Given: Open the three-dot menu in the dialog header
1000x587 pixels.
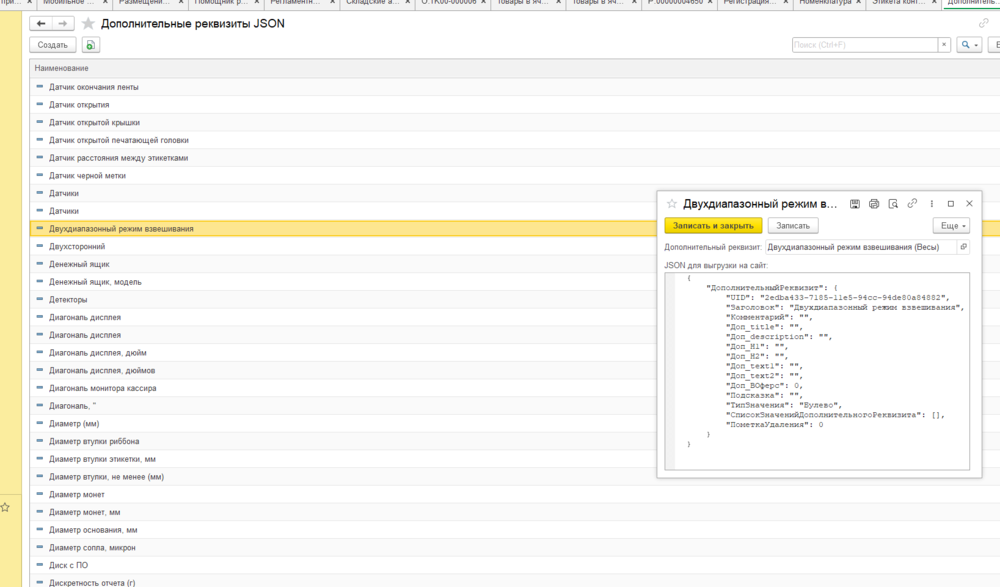Looking at the screenshot, I should point(932,204).
